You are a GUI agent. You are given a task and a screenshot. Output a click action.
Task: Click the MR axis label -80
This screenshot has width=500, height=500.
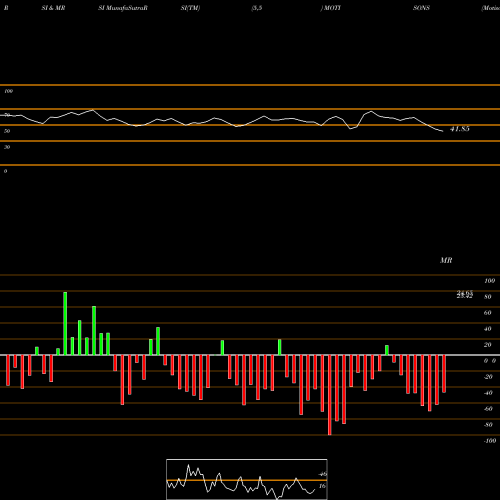point(488,425)
